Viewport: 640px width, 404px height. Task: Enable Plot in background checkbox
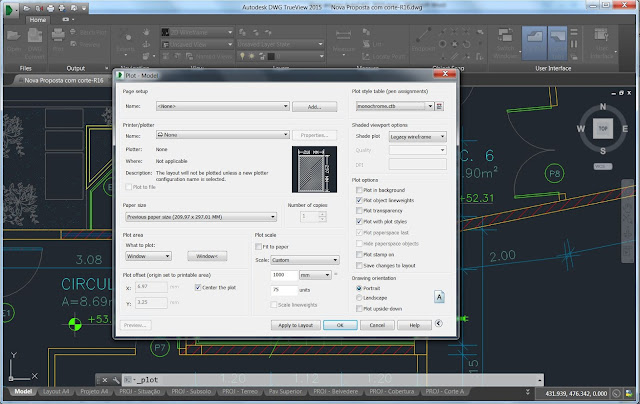359,188
